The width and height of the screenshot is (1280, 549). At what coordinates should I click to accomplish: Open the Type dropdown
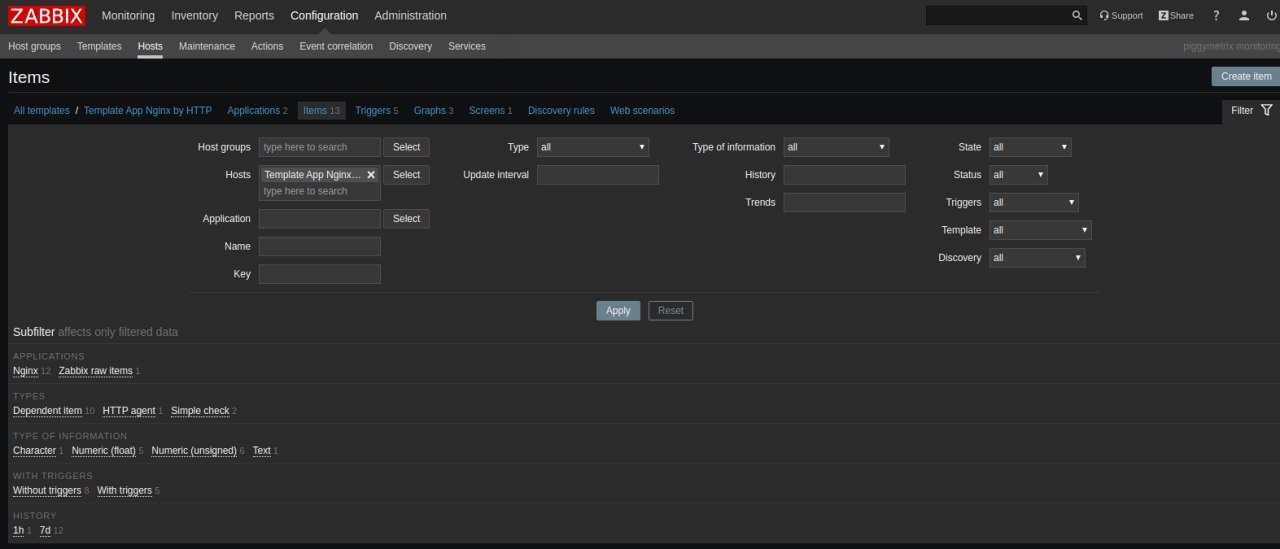tap(593, 147)
